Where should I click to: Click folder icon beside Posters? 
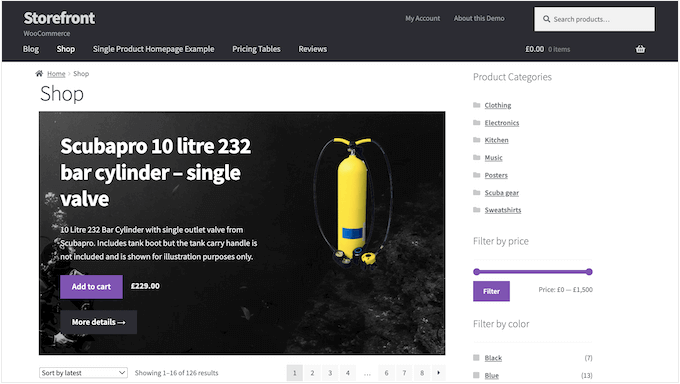click(477, 175)
